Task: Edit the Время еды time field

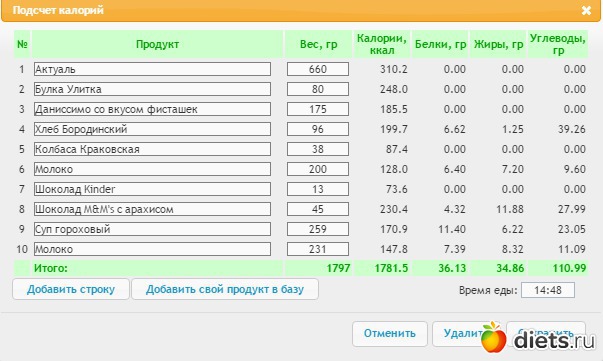Action: point(548,290)
